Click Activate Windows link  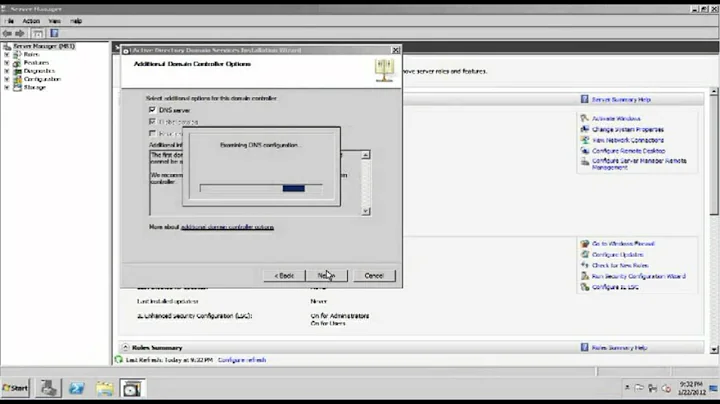616,118
